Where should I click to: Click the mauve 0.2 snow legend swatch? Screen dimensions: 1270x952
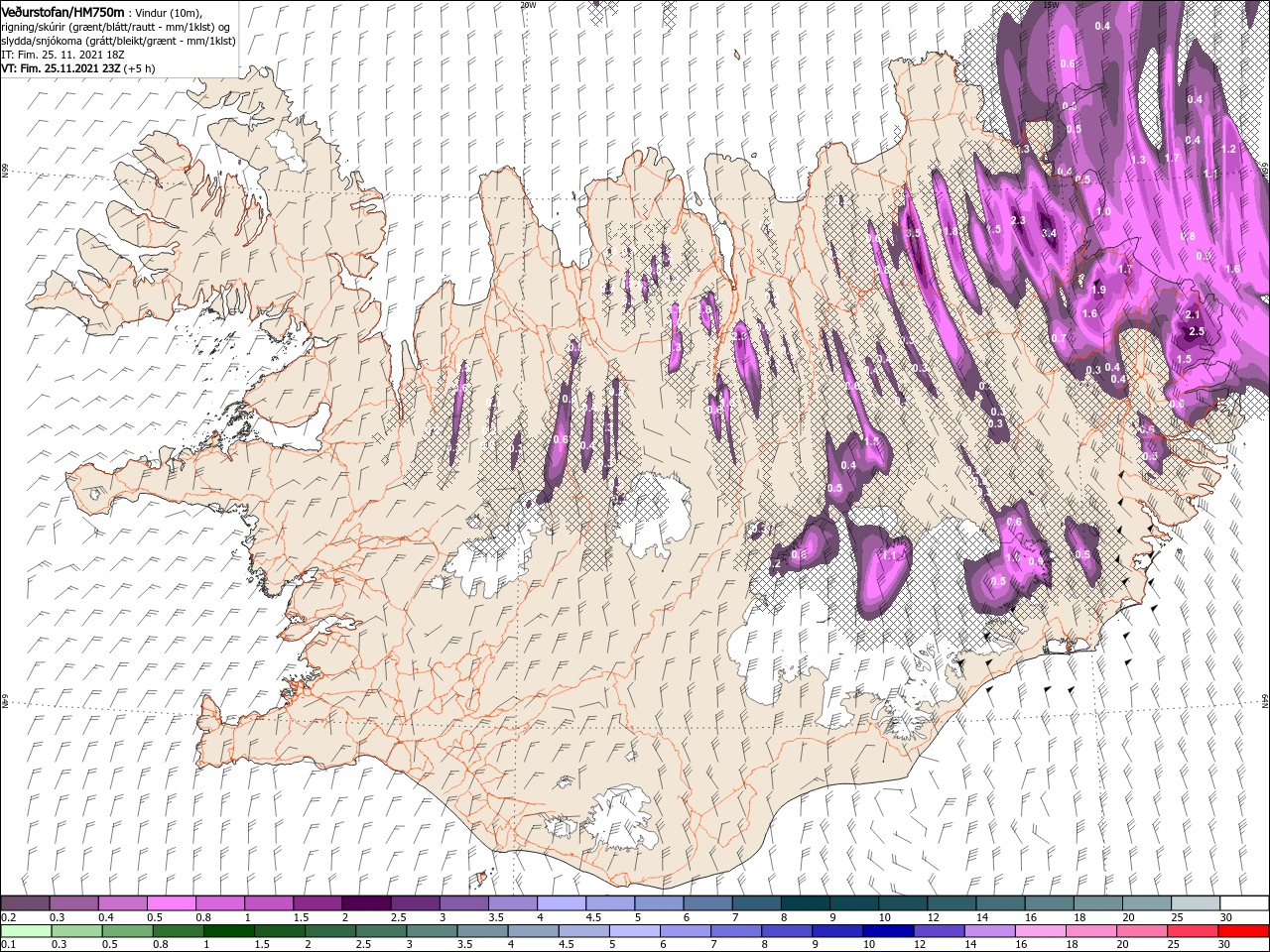pos(25,903)
